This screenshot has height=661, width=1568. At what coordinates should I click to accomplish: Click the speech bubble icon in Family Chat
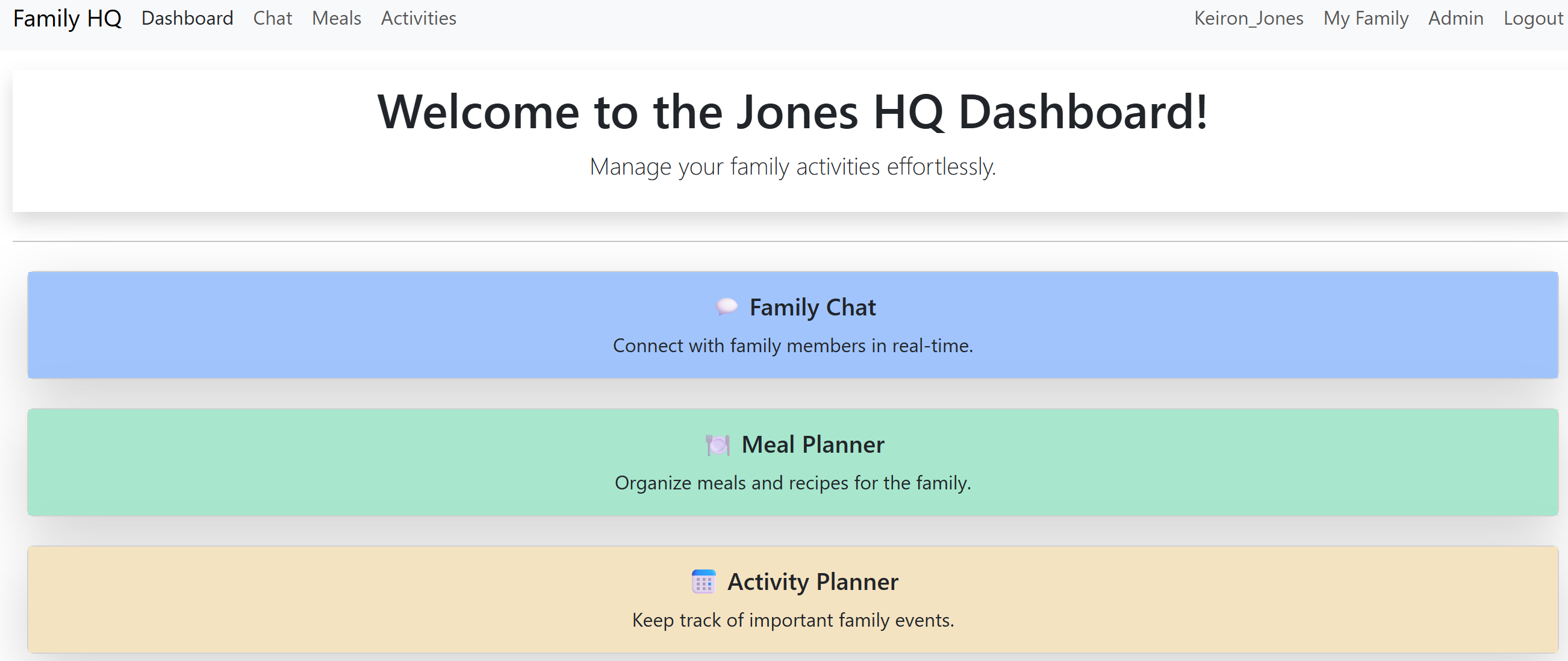(x=726, y=306)
